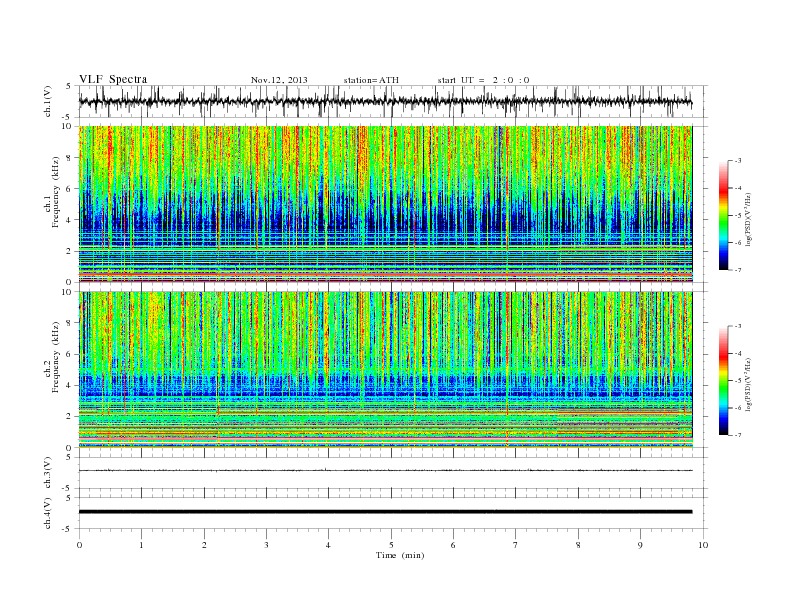Image resolution: width=792 pixels, height=612 pixels.
Task: Click the ch.1 spectrogram color scale bar
Action: pyautogui.click(x=724, y=215)
